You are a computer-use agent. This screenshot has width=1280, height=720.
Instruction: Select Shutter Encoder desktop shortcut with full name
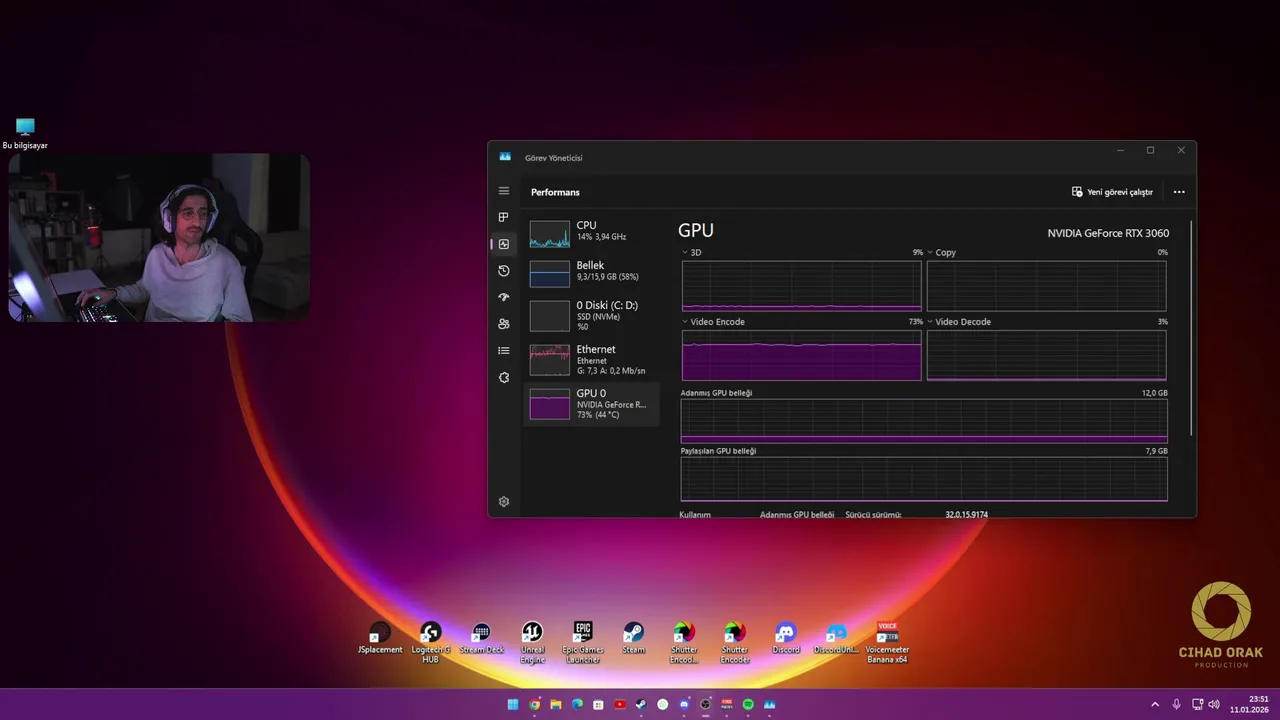(735, 643)
